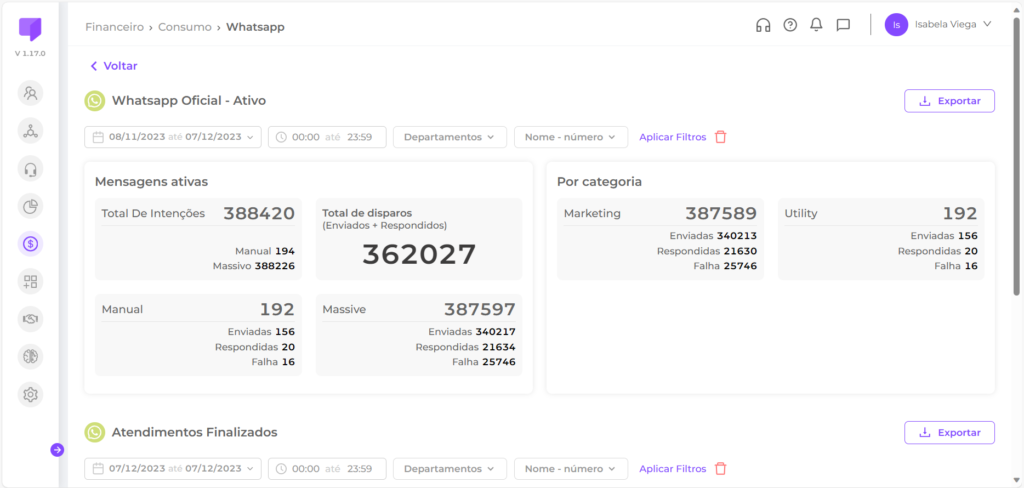Open the headset support icon in top bar
Image resolution: width=1024 pixels, height=488 pixels.
pyautogui.click(x=763, y=25)
